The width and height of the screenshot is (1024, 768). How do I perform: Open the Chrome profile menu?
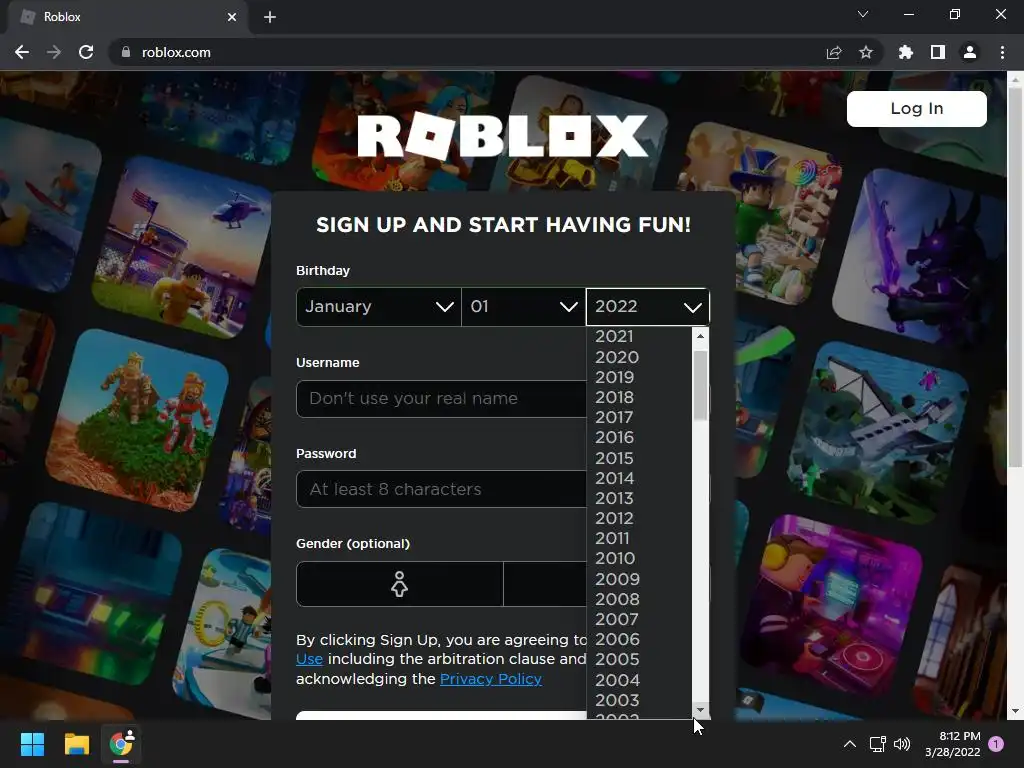pyautogui.click(x=970, y=52)
